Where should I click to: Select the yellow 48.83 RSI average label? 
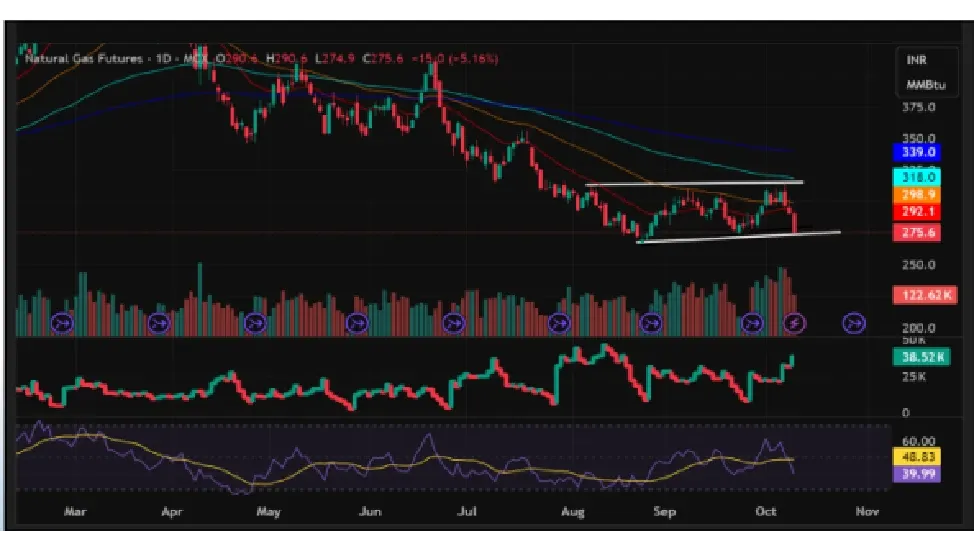click(919, 456)
